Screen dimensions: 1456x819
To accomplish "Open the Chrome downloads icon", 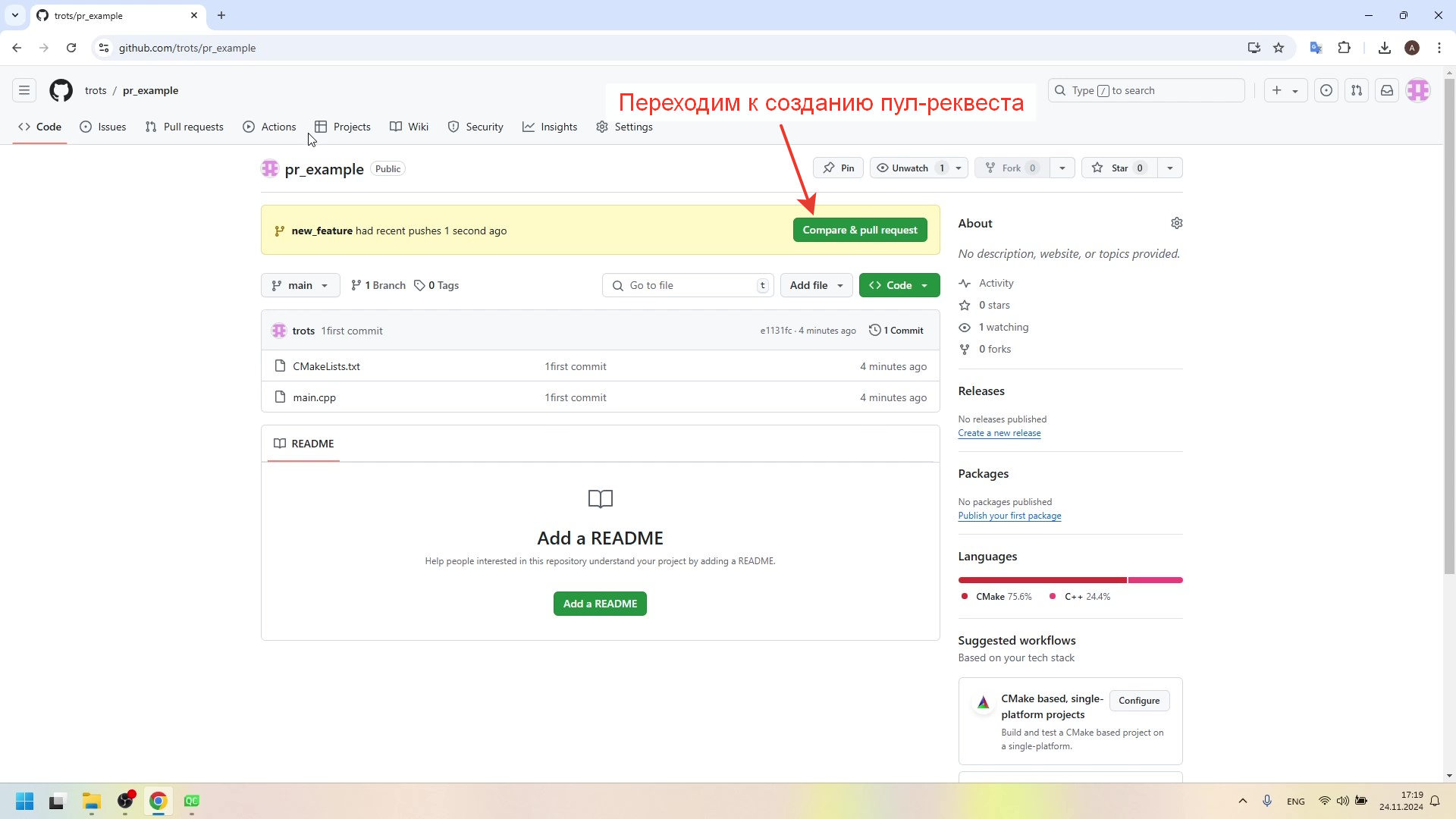I will [1384, 48].
